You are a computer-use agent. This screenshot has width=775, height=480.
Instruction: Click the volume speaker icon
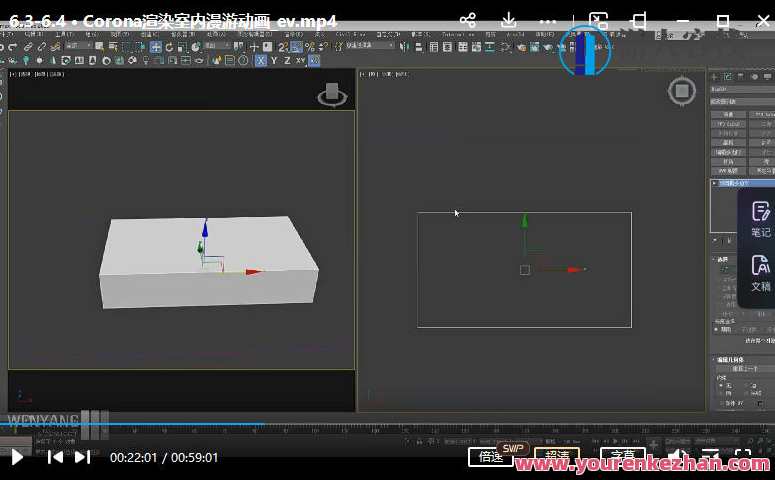678,457
